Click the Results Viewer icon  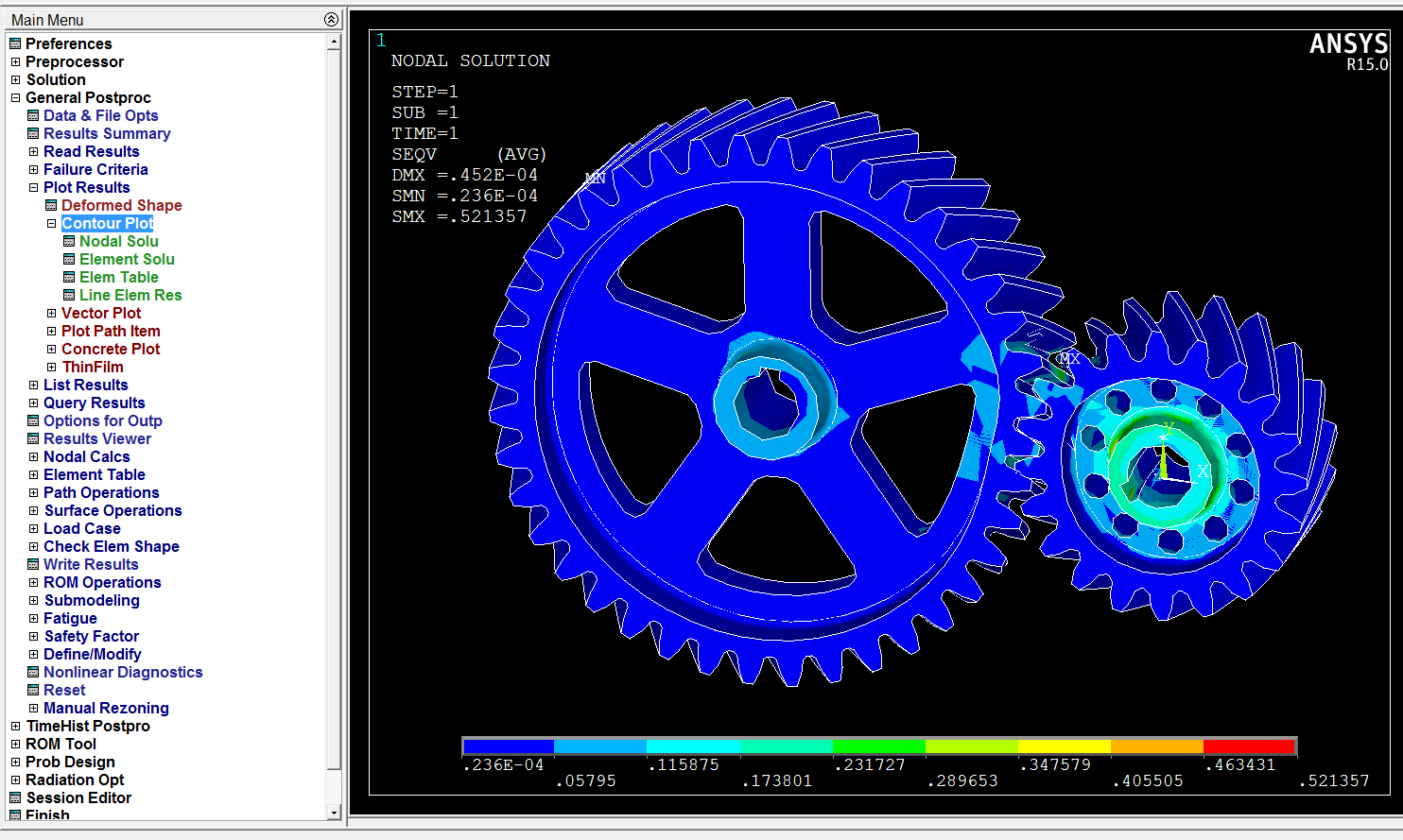tap(33, 438)
